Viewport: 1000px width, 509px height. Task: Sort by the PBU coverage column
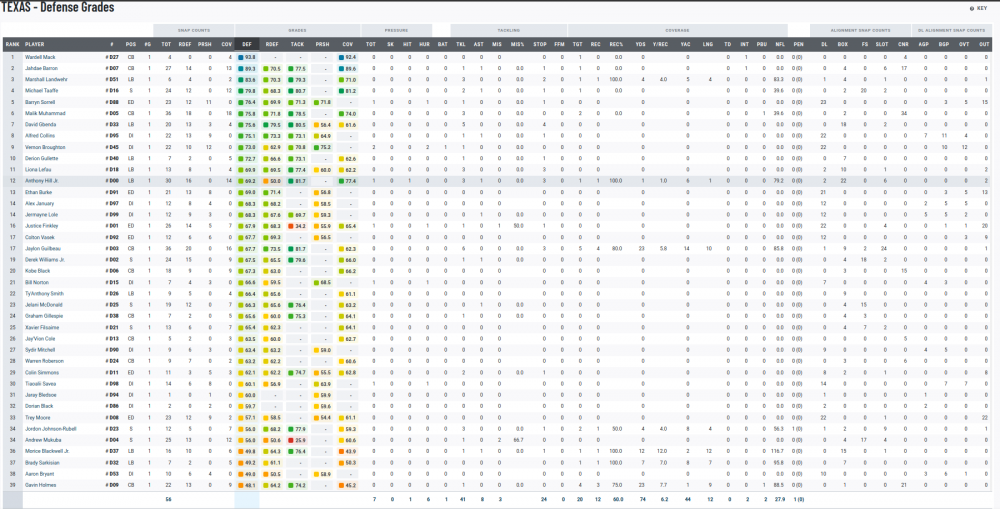point(761,44)
